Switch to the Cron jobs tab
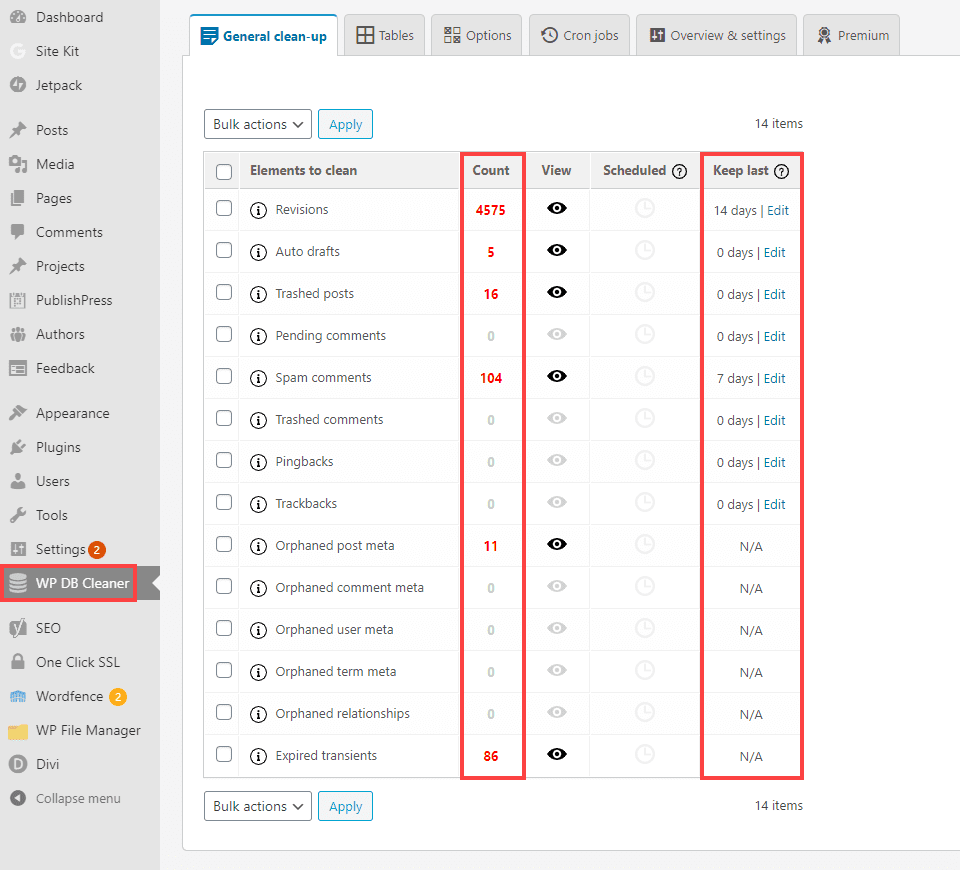960x870 pixels. (580, 35)
